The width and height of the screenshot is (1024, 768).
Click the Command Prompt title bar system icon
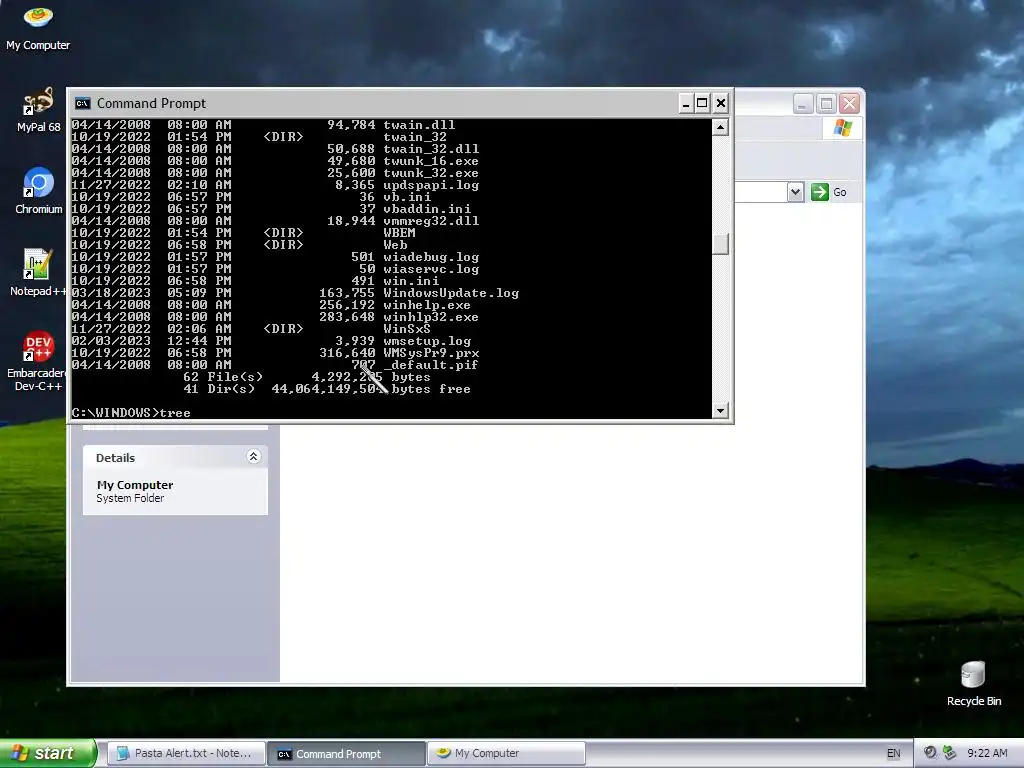82,103
